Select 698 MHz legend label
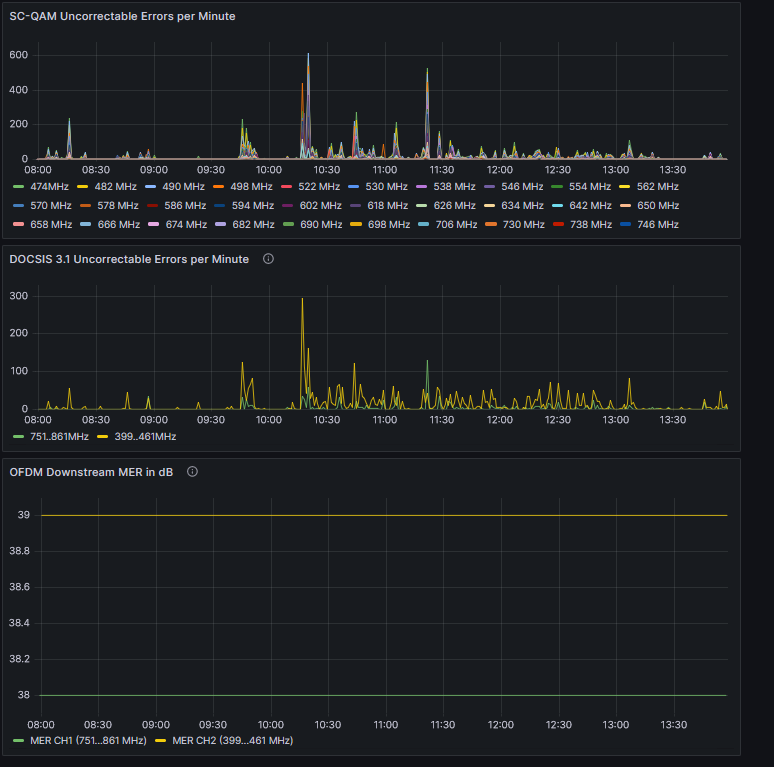The image size is (774, 767). [389, 225]
